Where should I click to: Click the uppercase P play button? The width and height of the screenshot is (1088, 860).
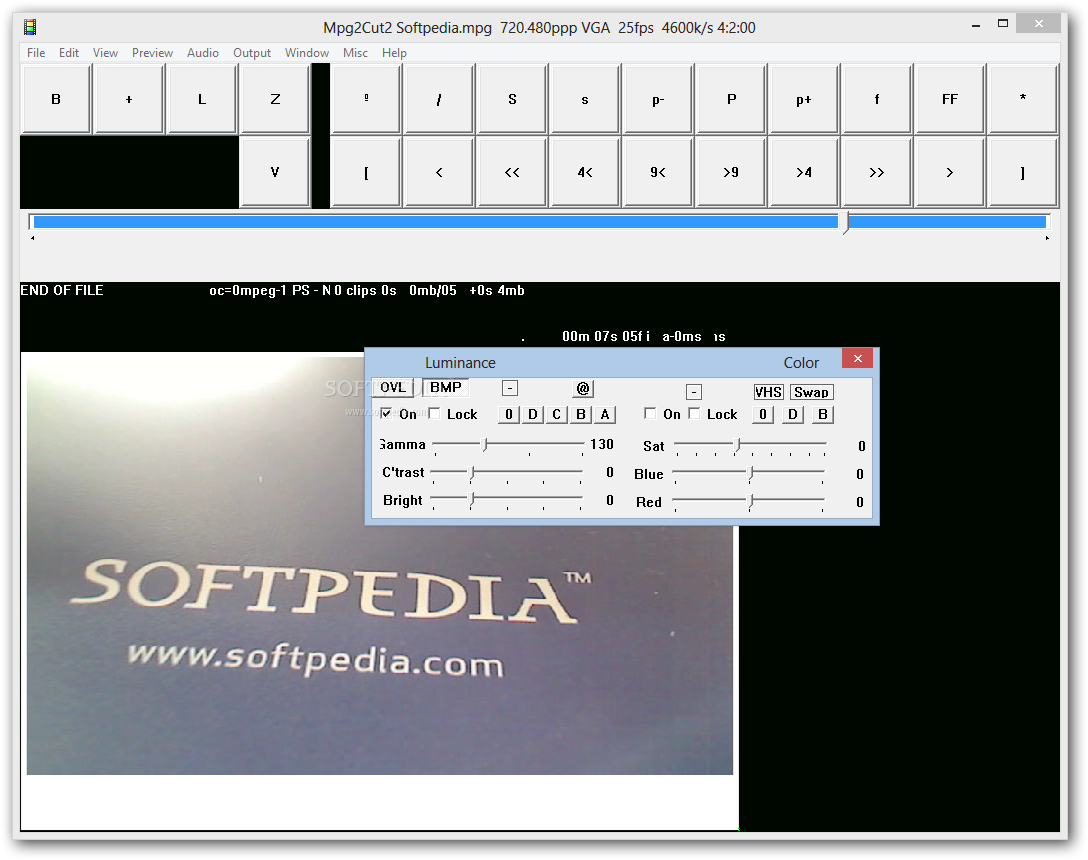(731, 99)
